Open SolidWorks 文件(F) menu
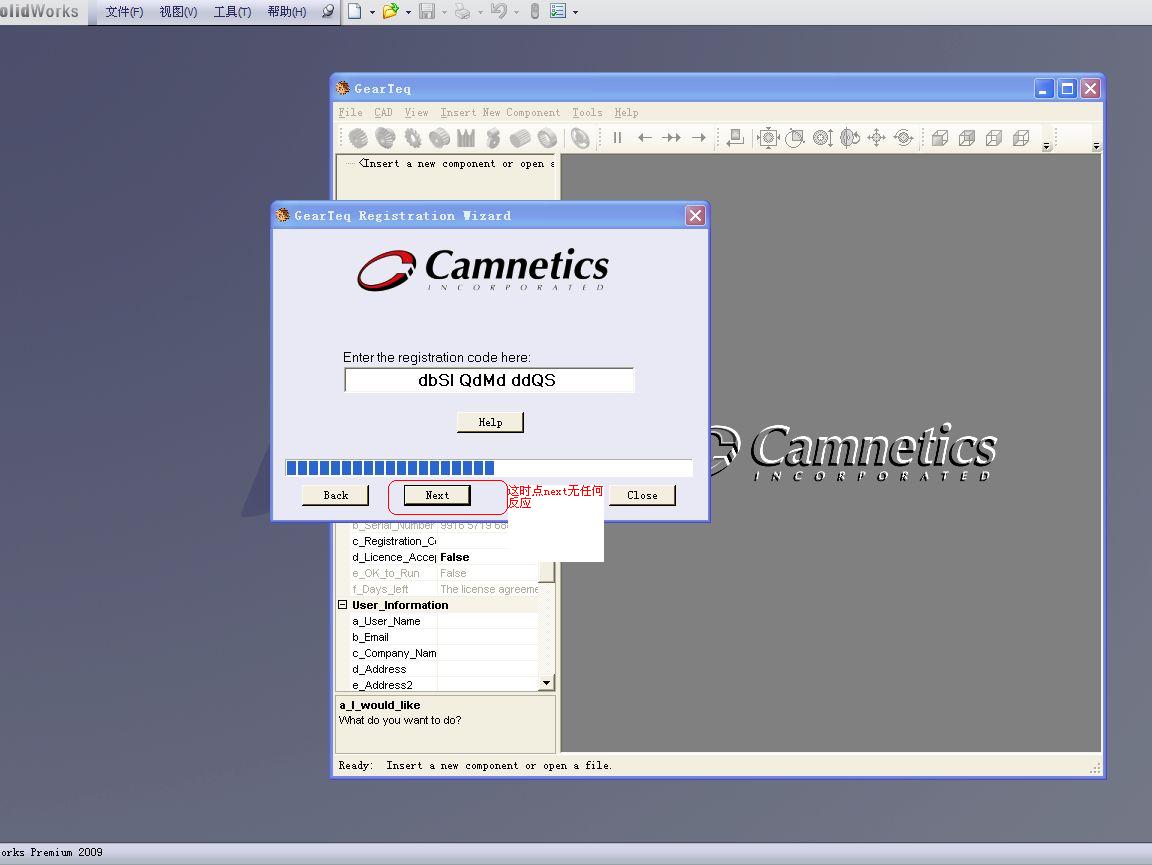The image size is (1152, 865). tap(124, 12)
